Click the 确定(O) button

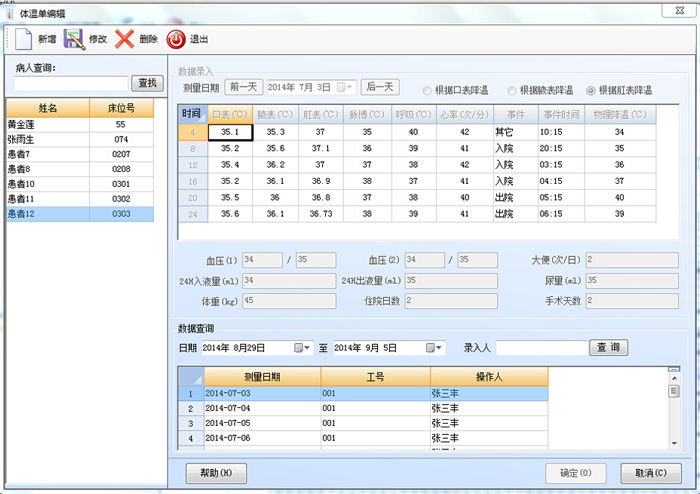[576, 473]
